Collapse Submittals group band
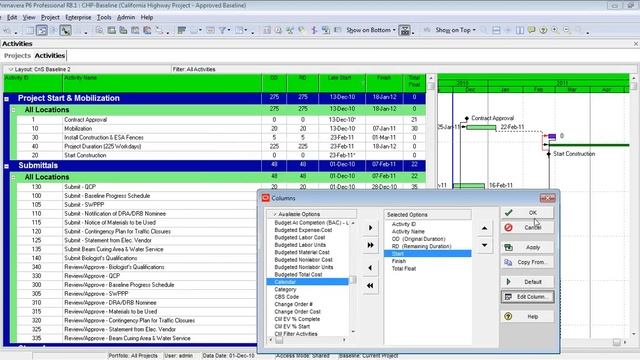640x360 pixels. [x=7, y=166]
